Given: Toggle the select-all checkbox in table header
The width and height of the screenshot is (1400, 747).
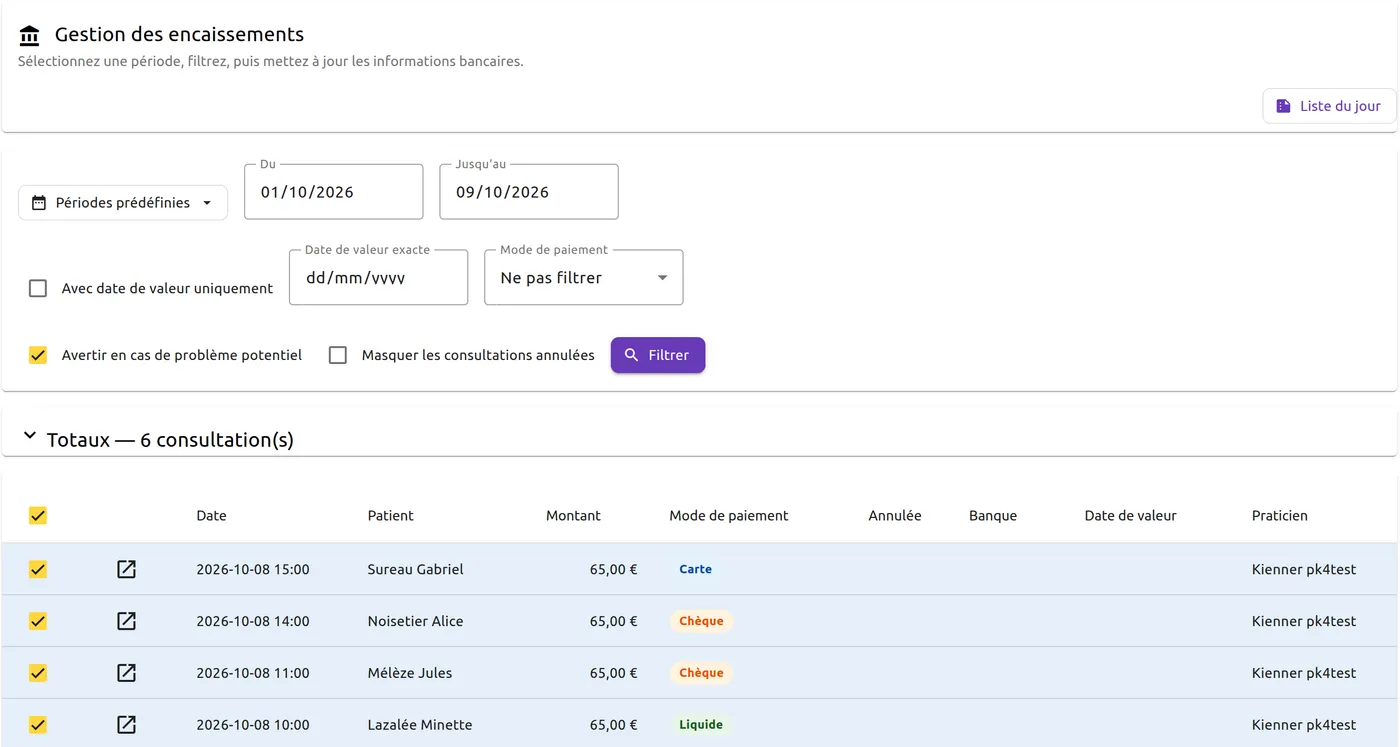Looking at the screenshot, I should (38, 516).
